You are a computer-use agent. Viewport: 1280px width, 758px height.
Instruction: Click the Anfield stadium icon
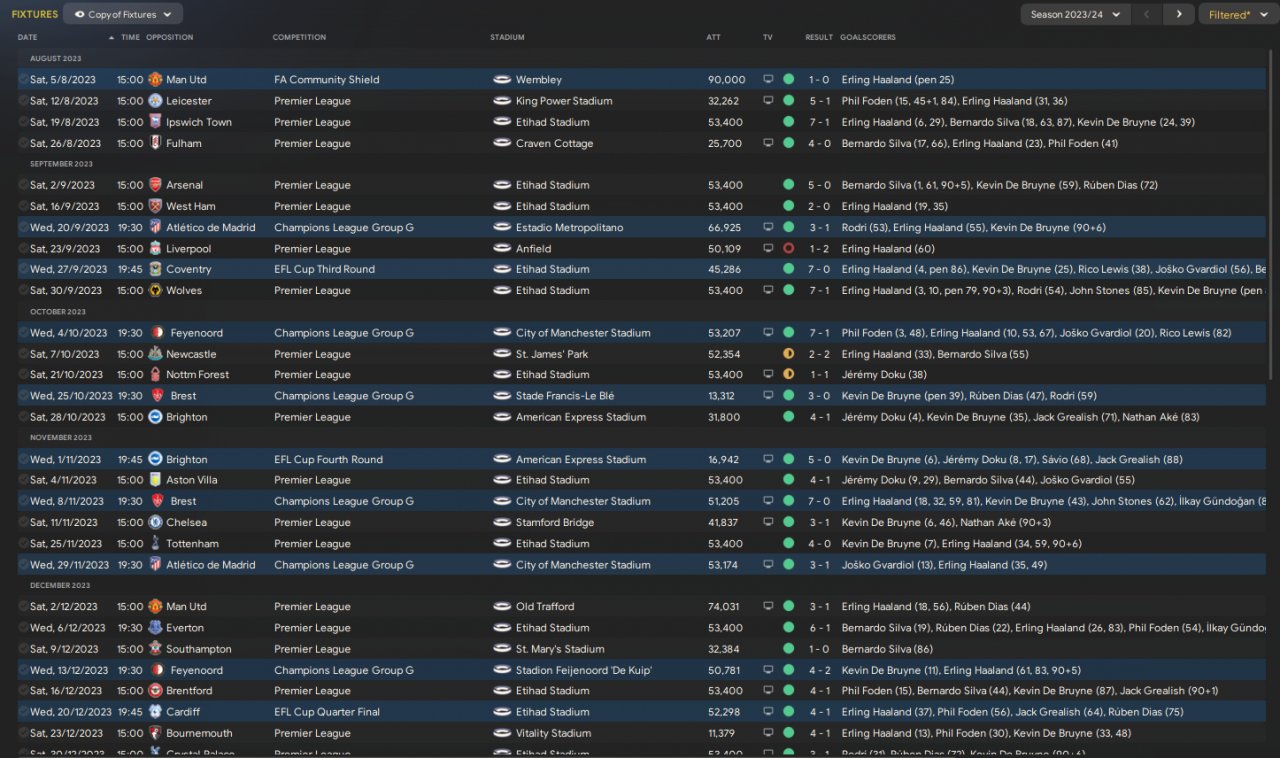tap(502, 249)
